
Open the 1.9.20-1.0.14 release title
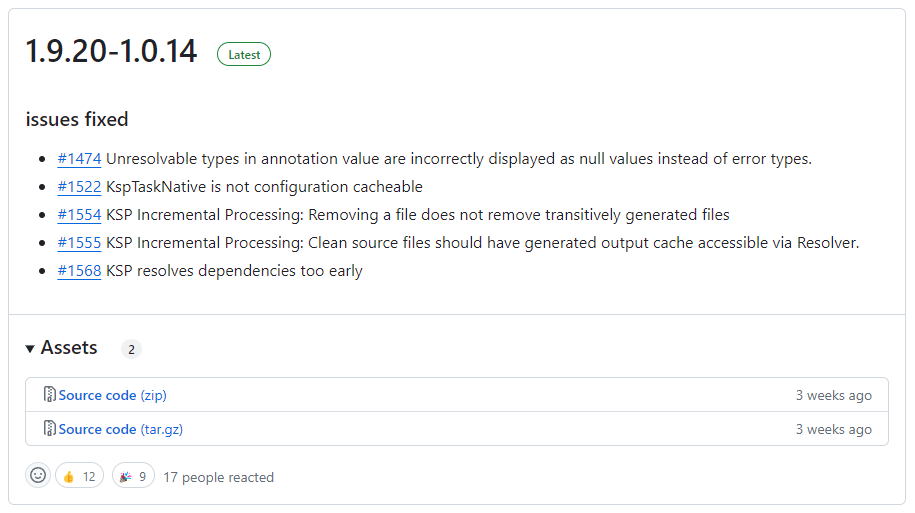tap(111, 52)
